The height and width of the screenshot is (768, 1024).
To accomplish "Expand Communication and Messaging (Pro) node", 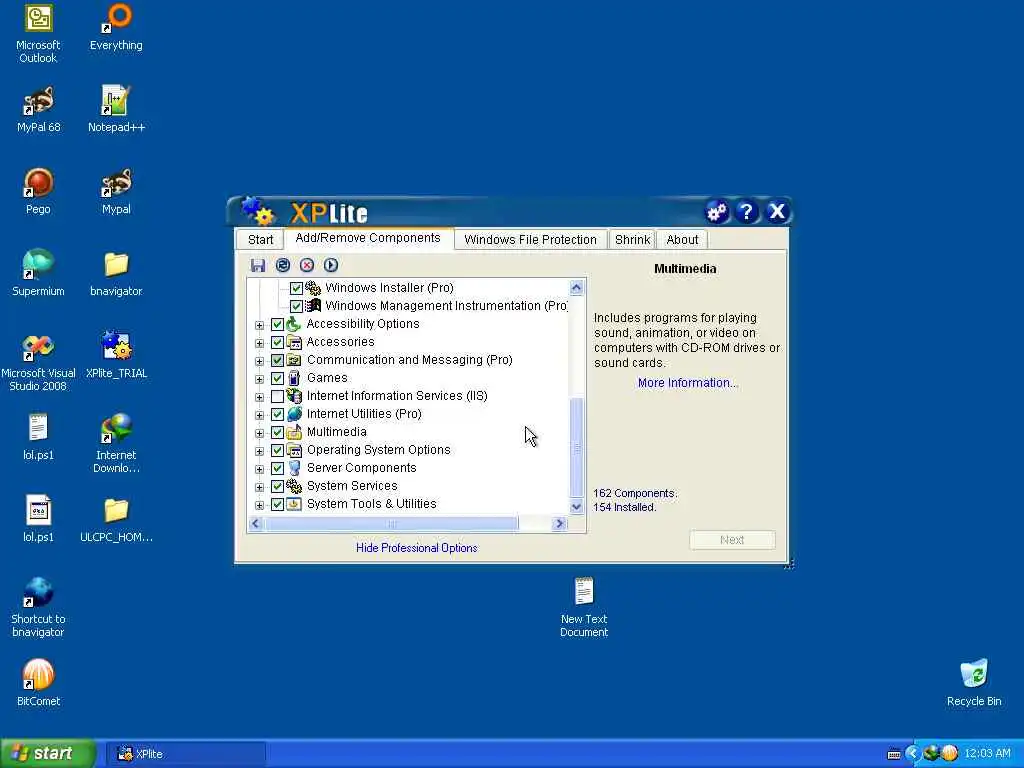I will pos(259,361).
